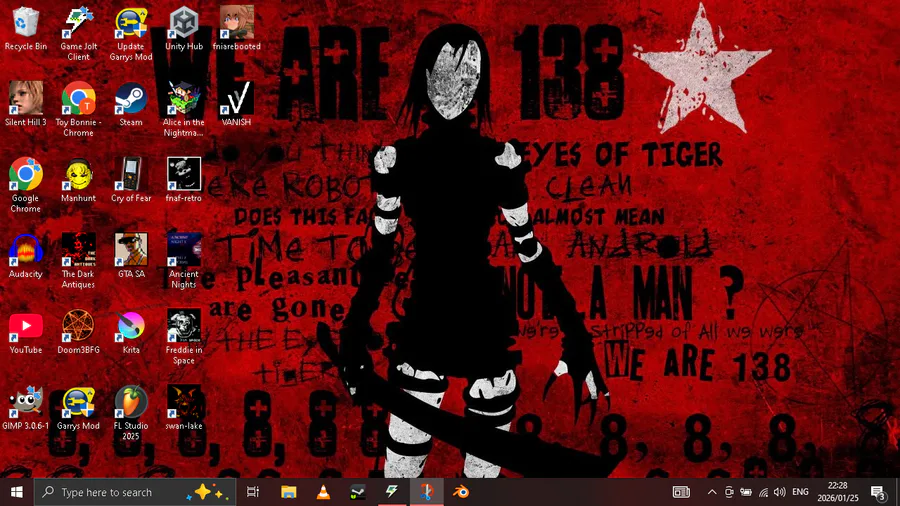Select The Dark Antiques icon

[x=78, y=261]
